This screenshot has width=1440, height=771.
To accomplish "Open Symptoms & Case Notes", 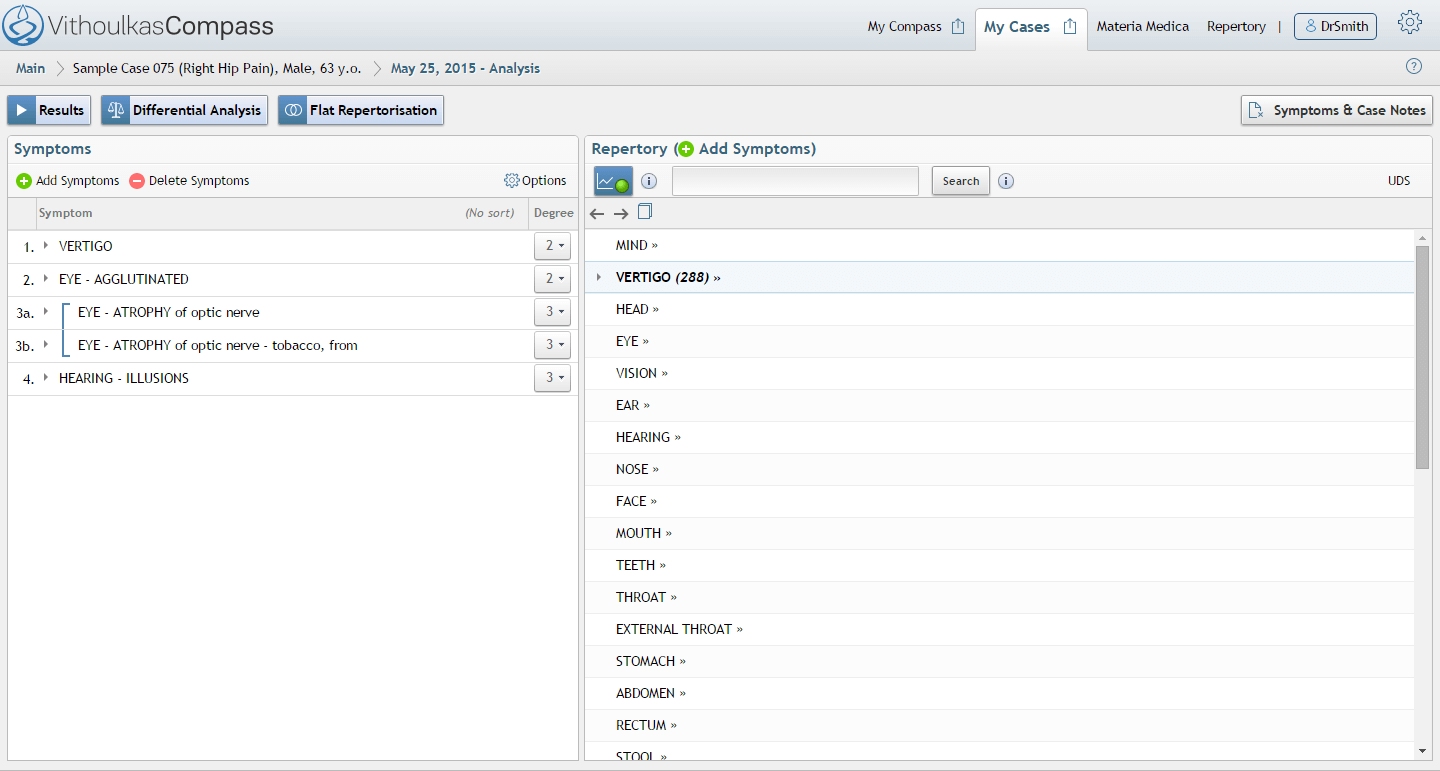I will pos(1336,110).
